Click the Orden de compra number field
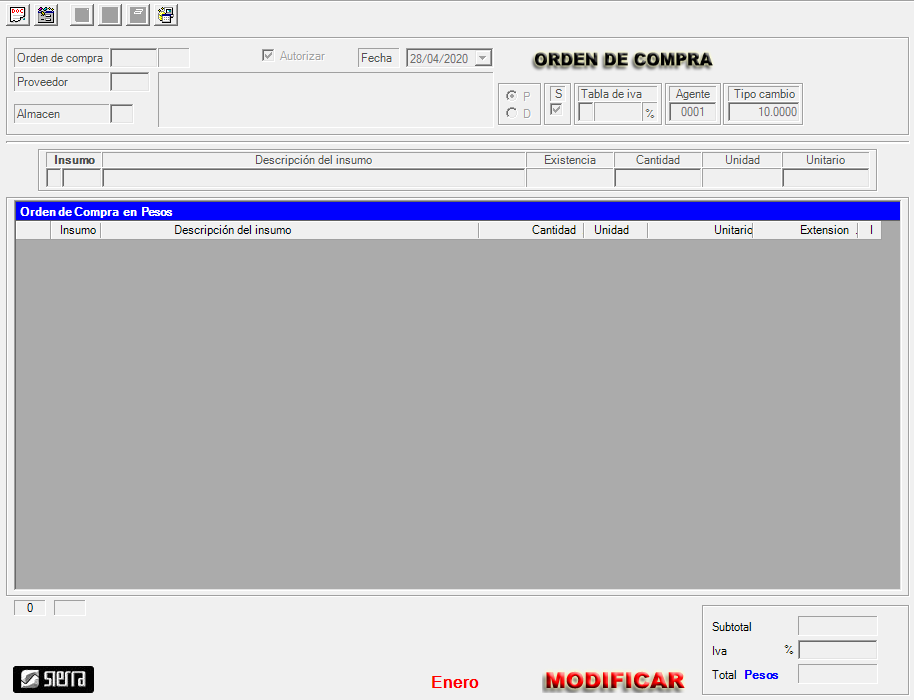 [133, 58]
